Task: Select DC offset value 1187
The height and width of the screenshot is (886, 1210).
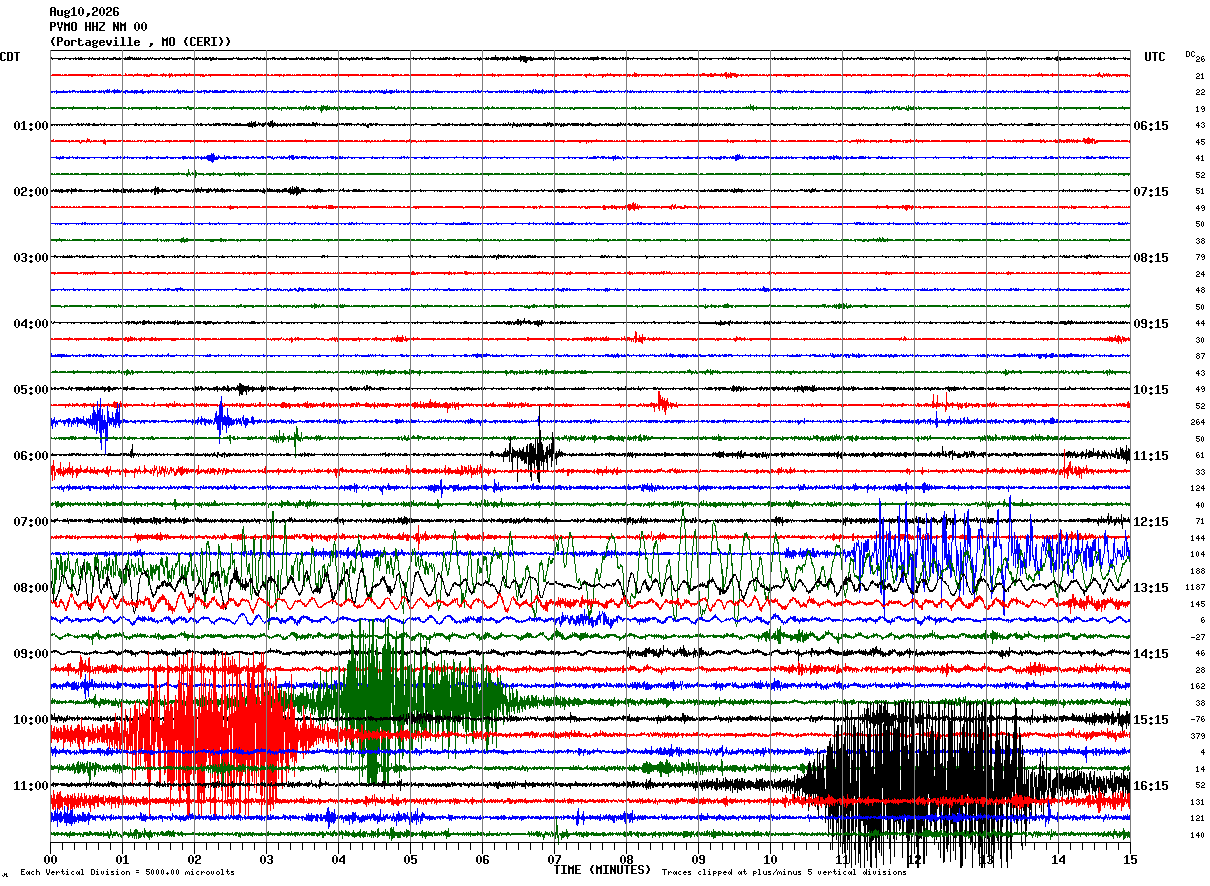Action: (1196, 588)
